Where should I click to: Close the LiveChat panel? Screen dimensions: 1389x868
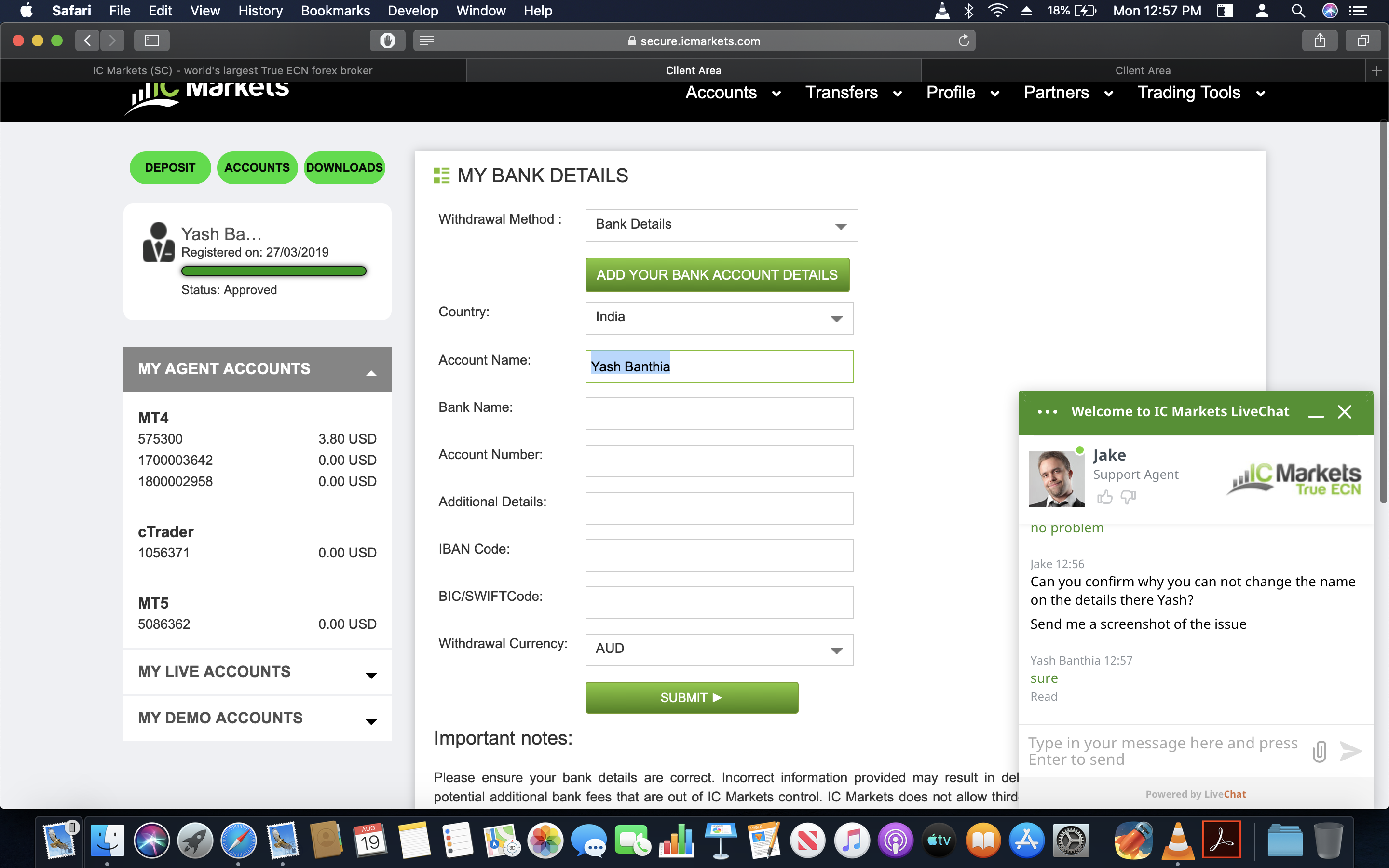[x=1344, y=412]
